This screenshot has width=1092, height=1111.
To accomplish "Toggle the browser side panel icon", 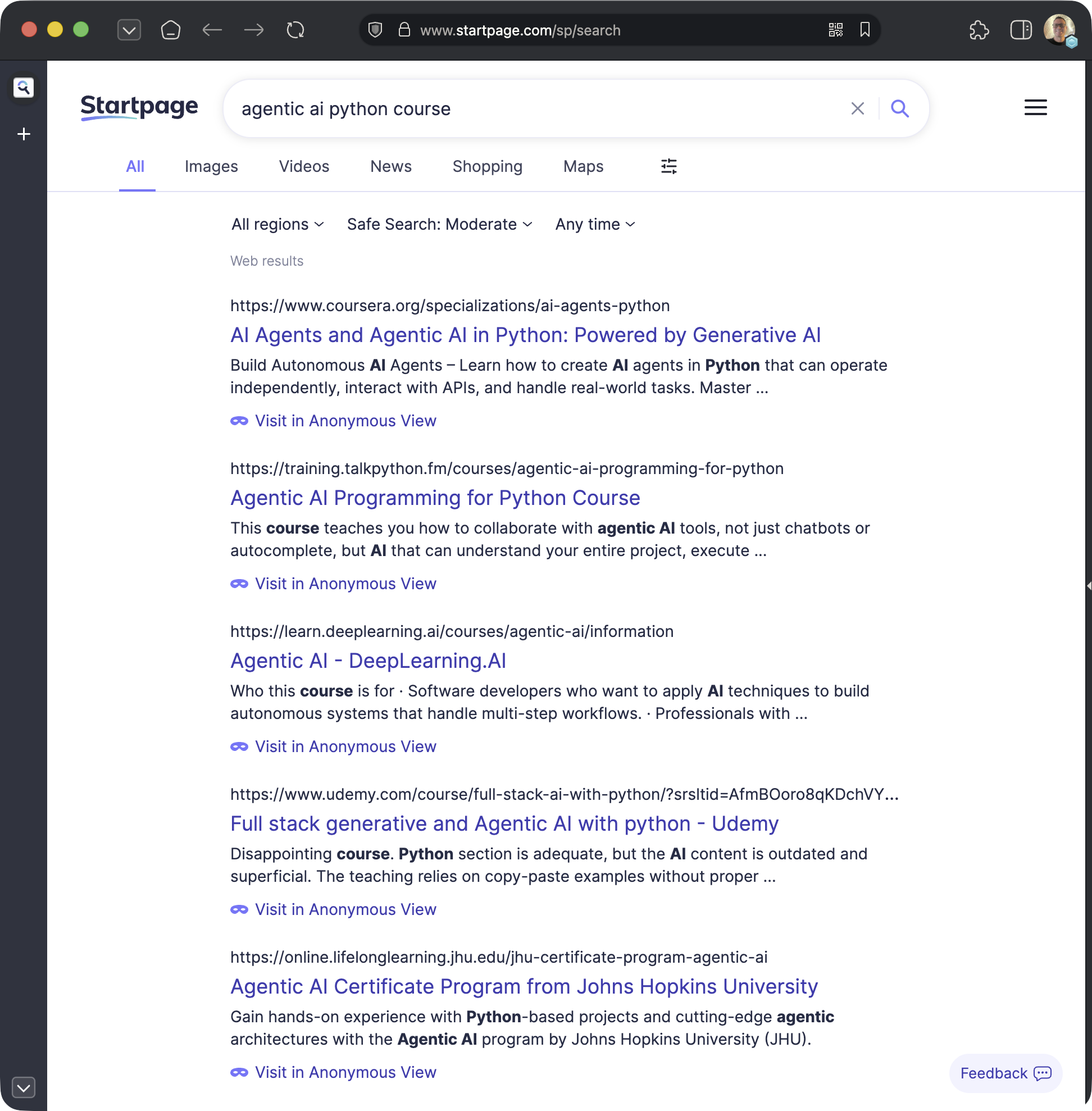I will tap(1020, 30).
